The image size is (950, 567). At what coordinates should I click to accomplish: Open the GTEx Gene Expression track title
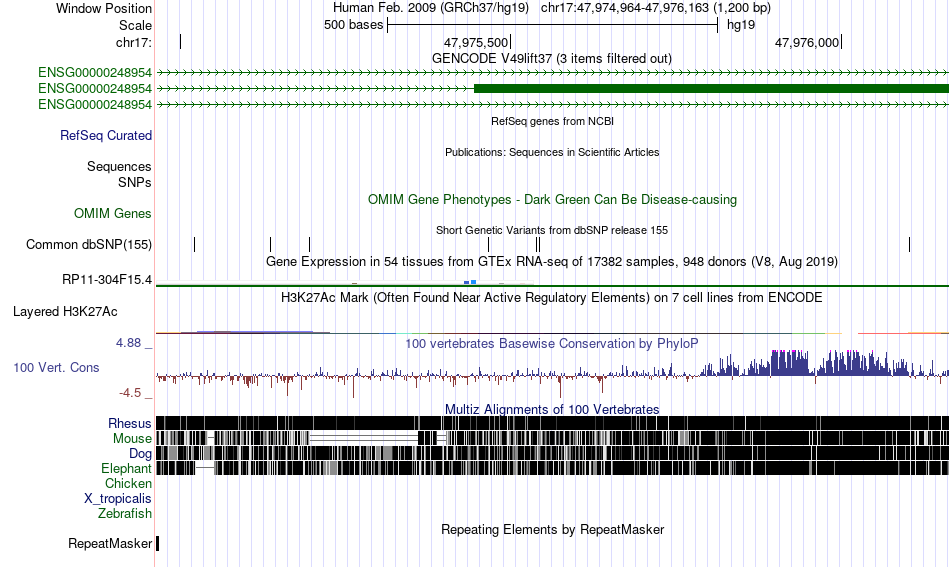(552, 262)
